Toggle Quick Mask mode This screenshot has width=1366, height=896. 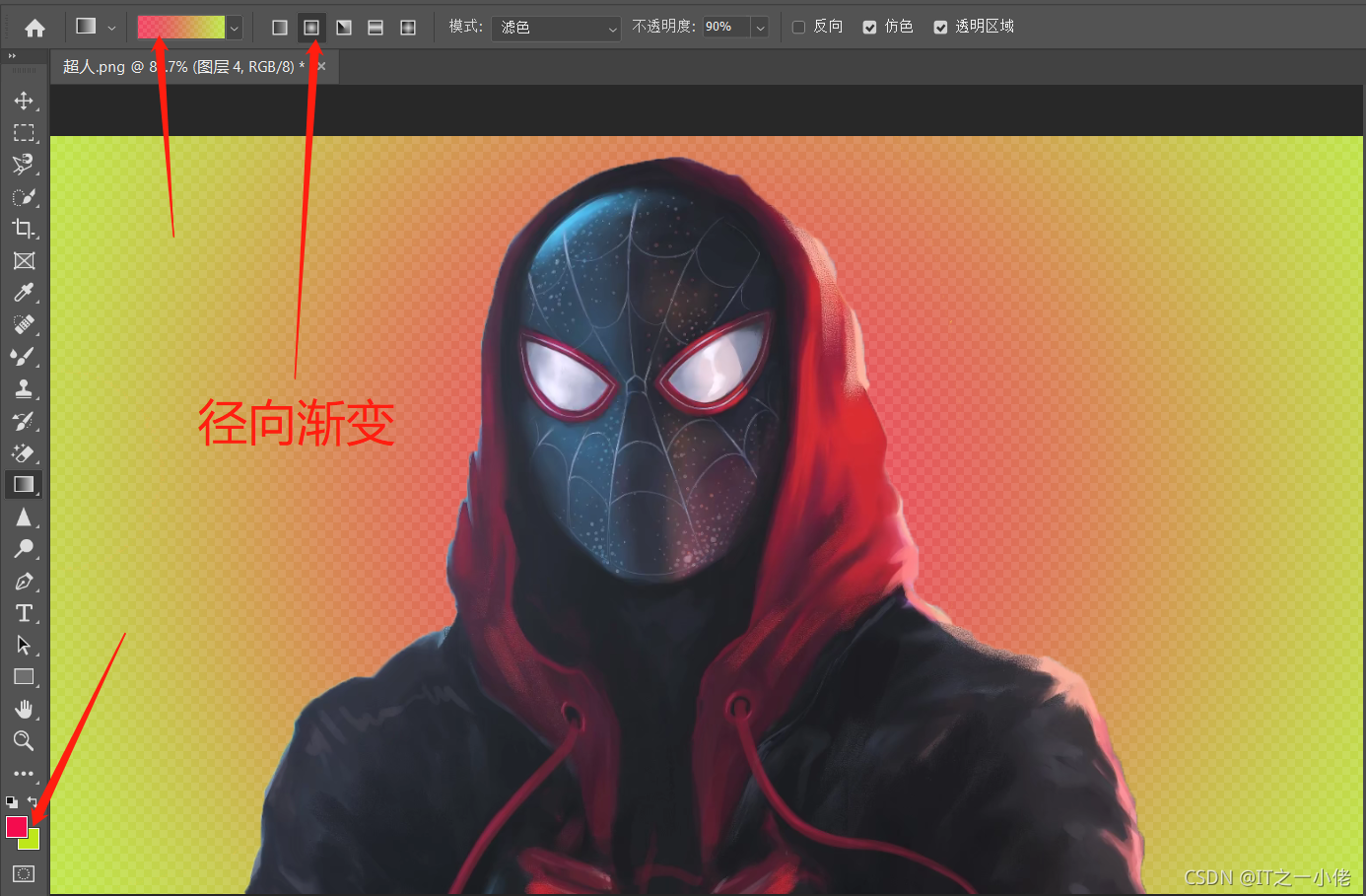[24, 873]
